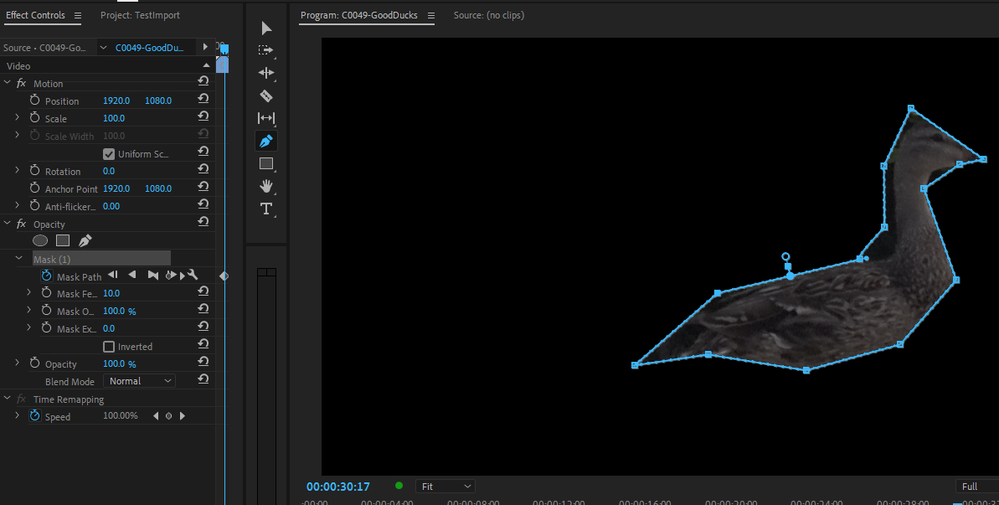
Task: Click the Mask Path keyframe diamond
Action: (224, 276)
